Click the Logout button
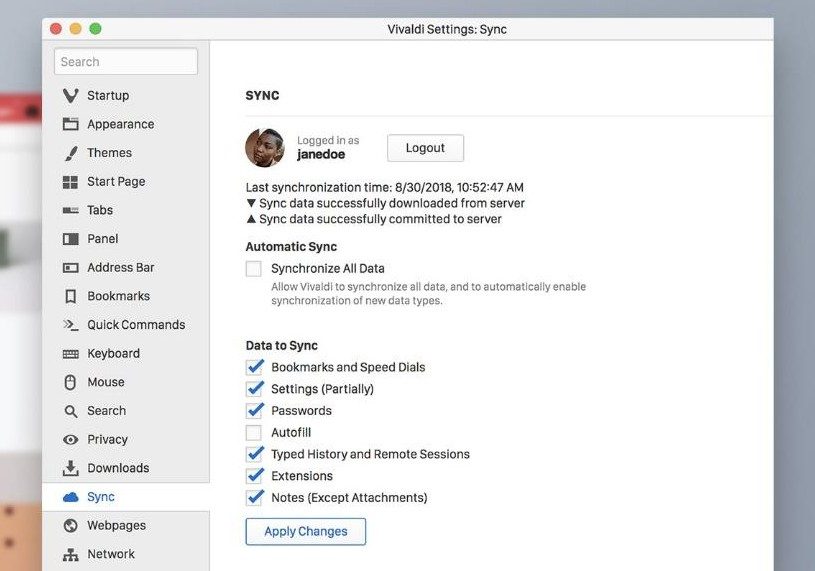The height and width of the screenshot is (571, 815). click(x=425, y=148)
